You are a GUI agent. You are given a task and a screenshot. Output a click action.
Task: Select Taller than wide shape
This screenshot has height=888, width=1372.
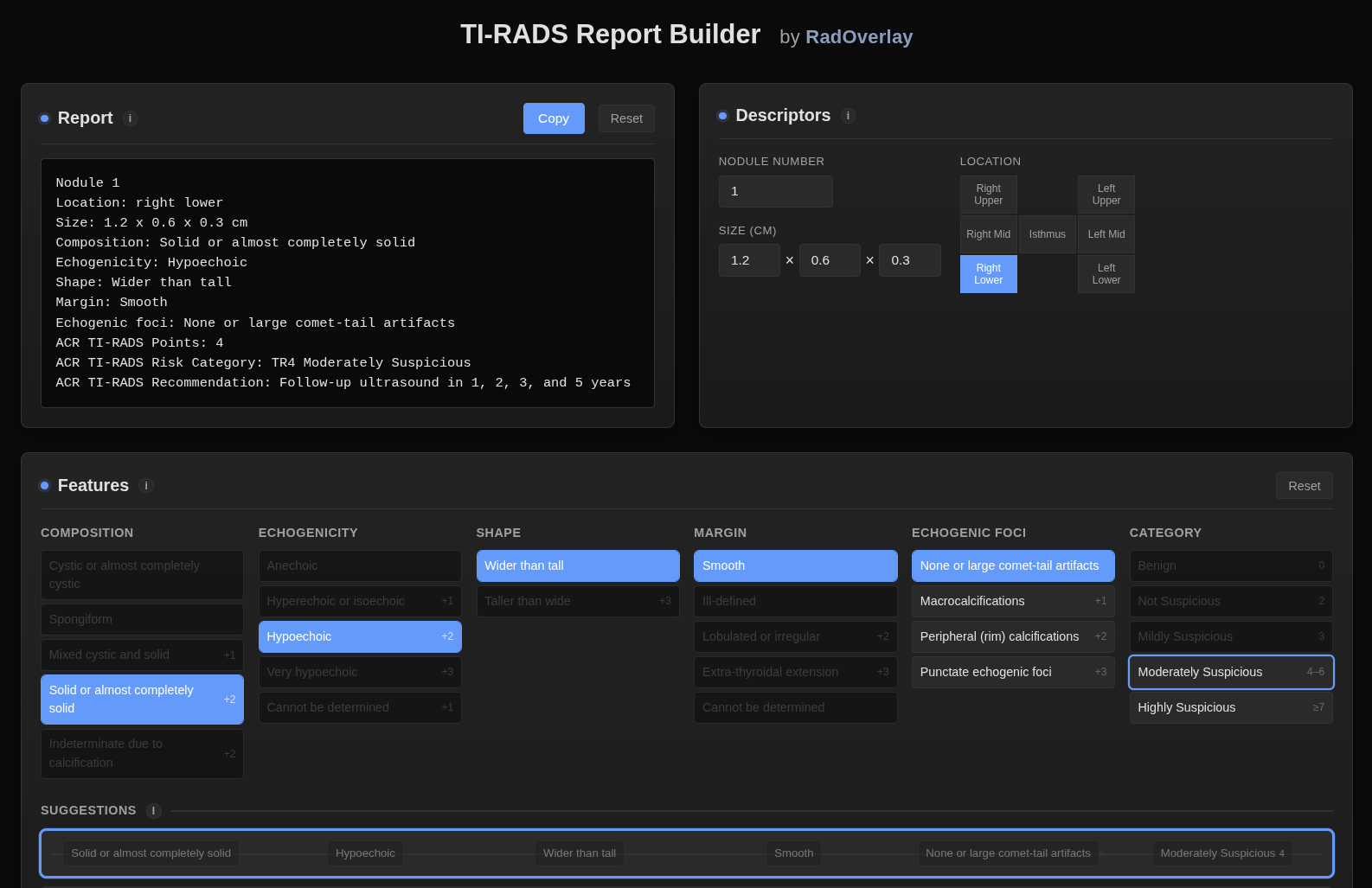[x=578, y=601]
